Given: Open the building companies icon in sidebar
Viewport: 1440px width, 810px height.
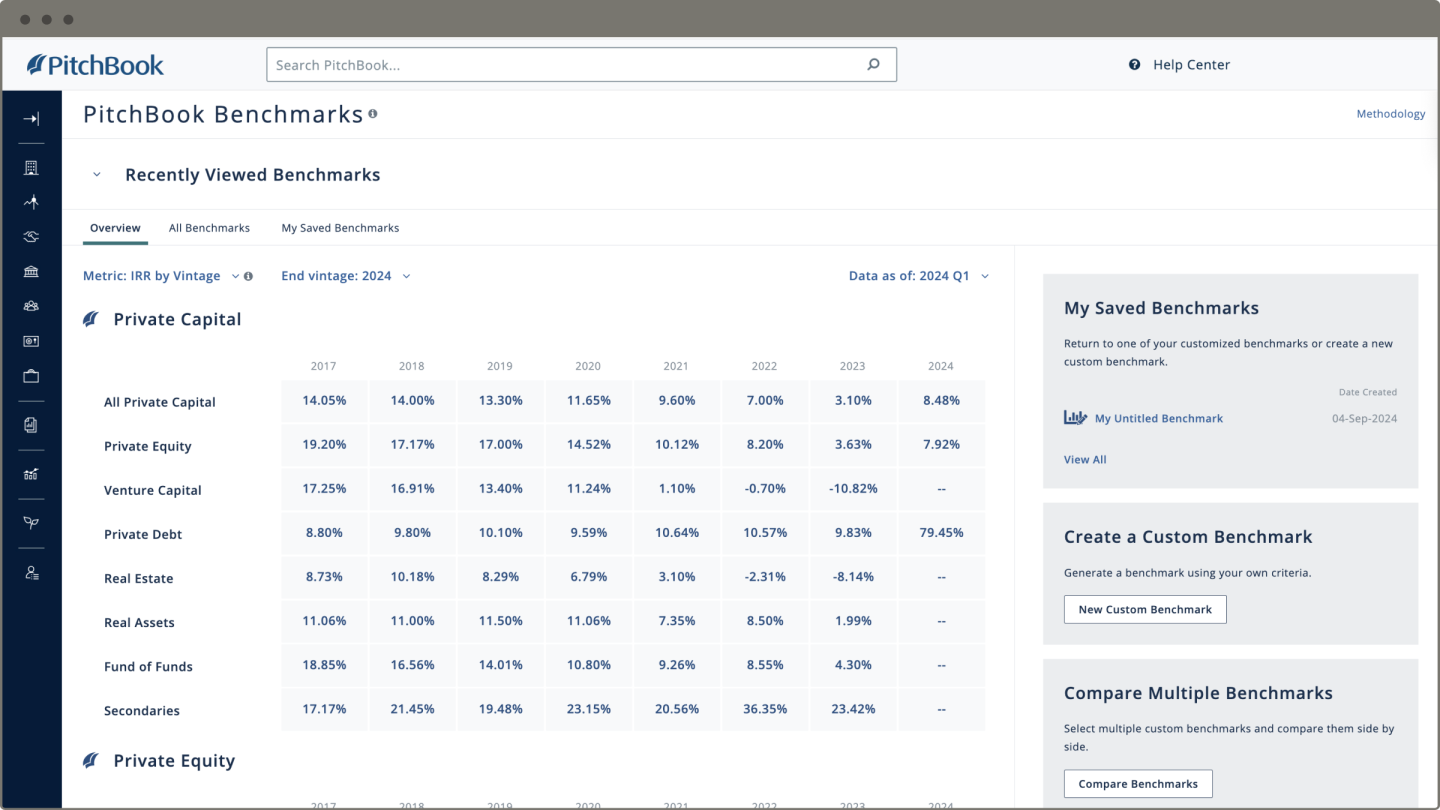Looking at the screenshot, I should (31, 168).
